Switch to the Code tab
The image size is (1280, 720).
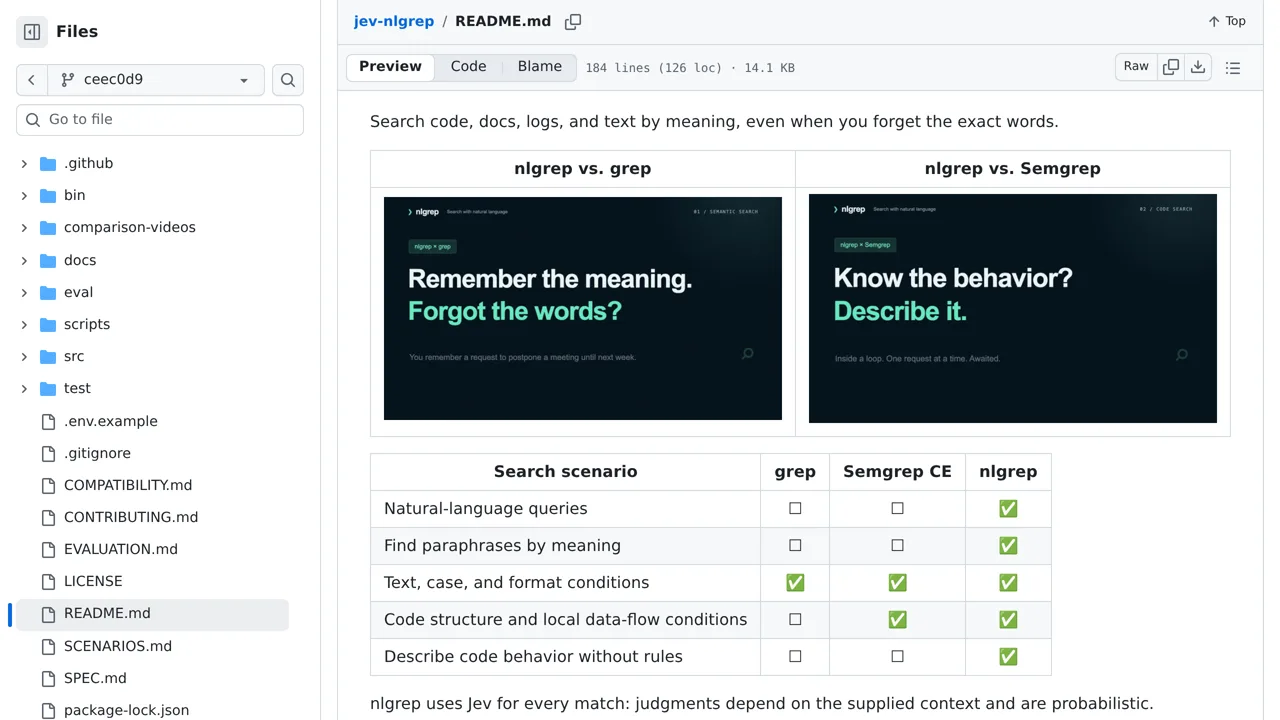(x=468, y=67)
